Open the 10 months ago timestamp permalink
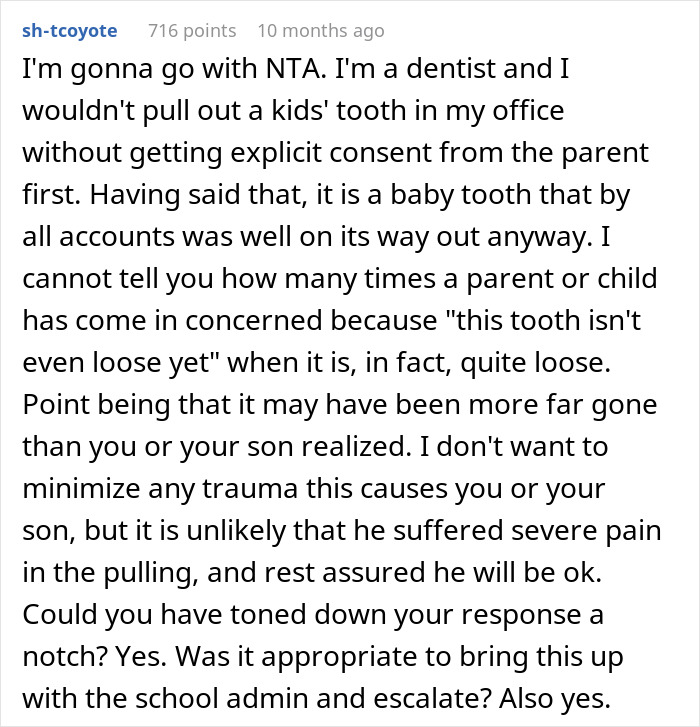700x727 pixels. [x=320, y=31]
